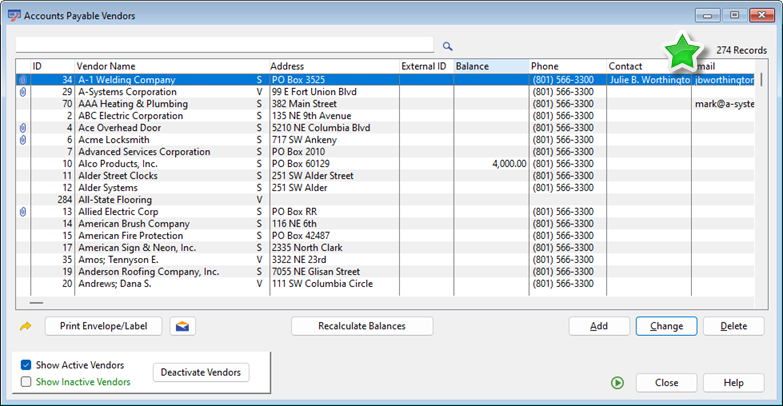Click the yellow arrow icon beside Print Envelope/Label
The width and height of the screenshot is (783, 406).
click(x=26, y=326)
